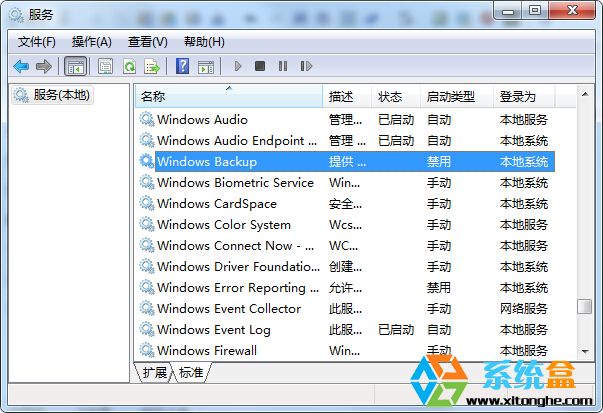The width and height of the screenshot is (603, 413).
Task: Select the Windows Firewall service row
Action: point(207,351)
